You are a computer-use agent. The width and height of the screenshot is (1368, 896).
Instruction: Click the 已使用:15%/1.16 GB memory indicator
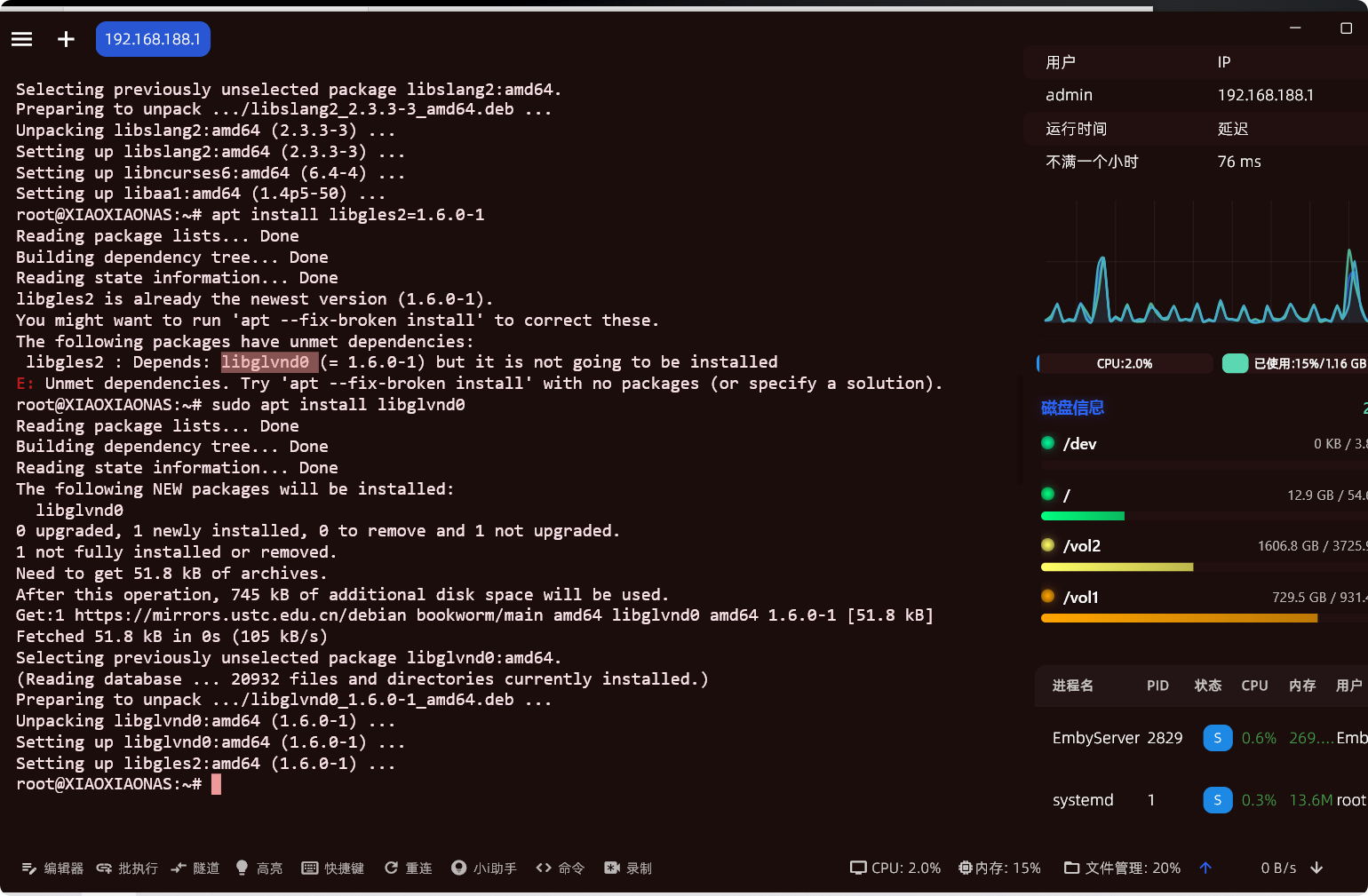click(1295, 363)
